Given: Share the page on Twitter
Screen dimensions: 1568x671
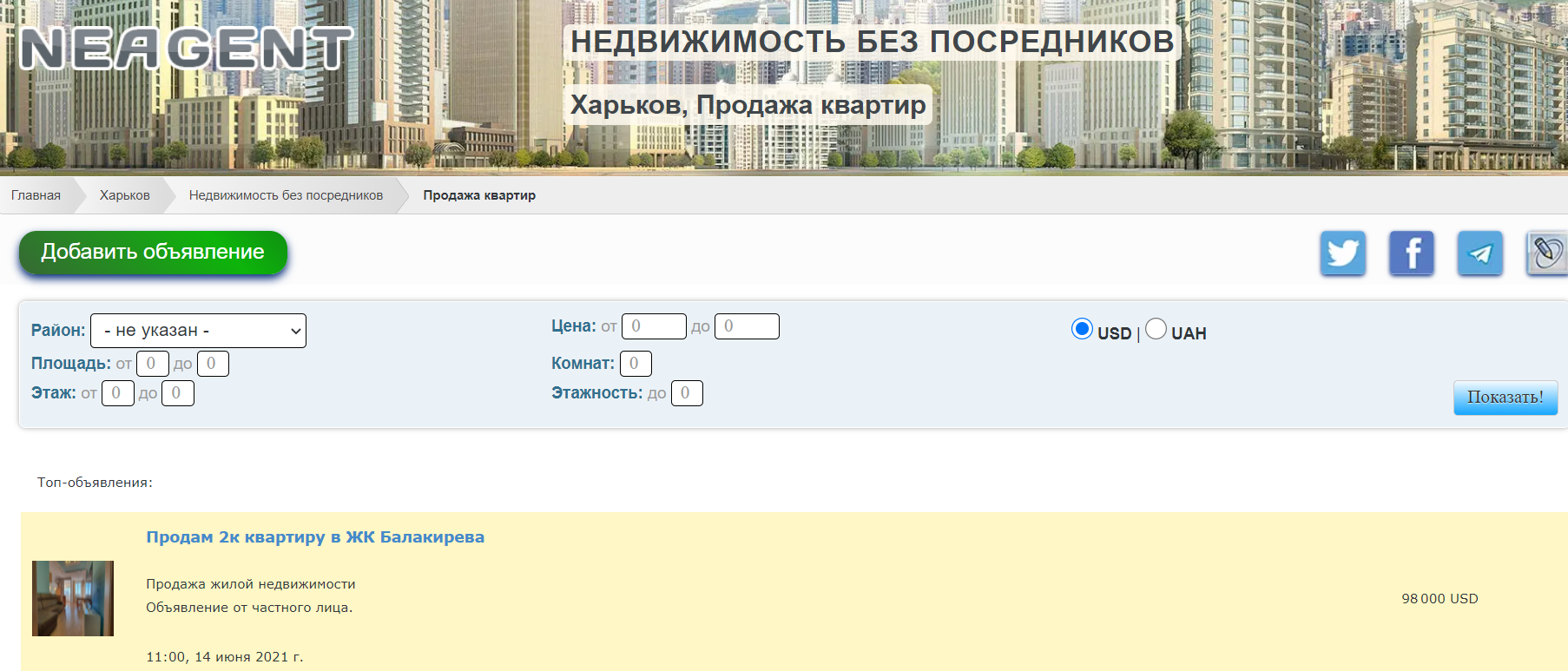Looking at the screenshot, I should [x=1343, y=253].
